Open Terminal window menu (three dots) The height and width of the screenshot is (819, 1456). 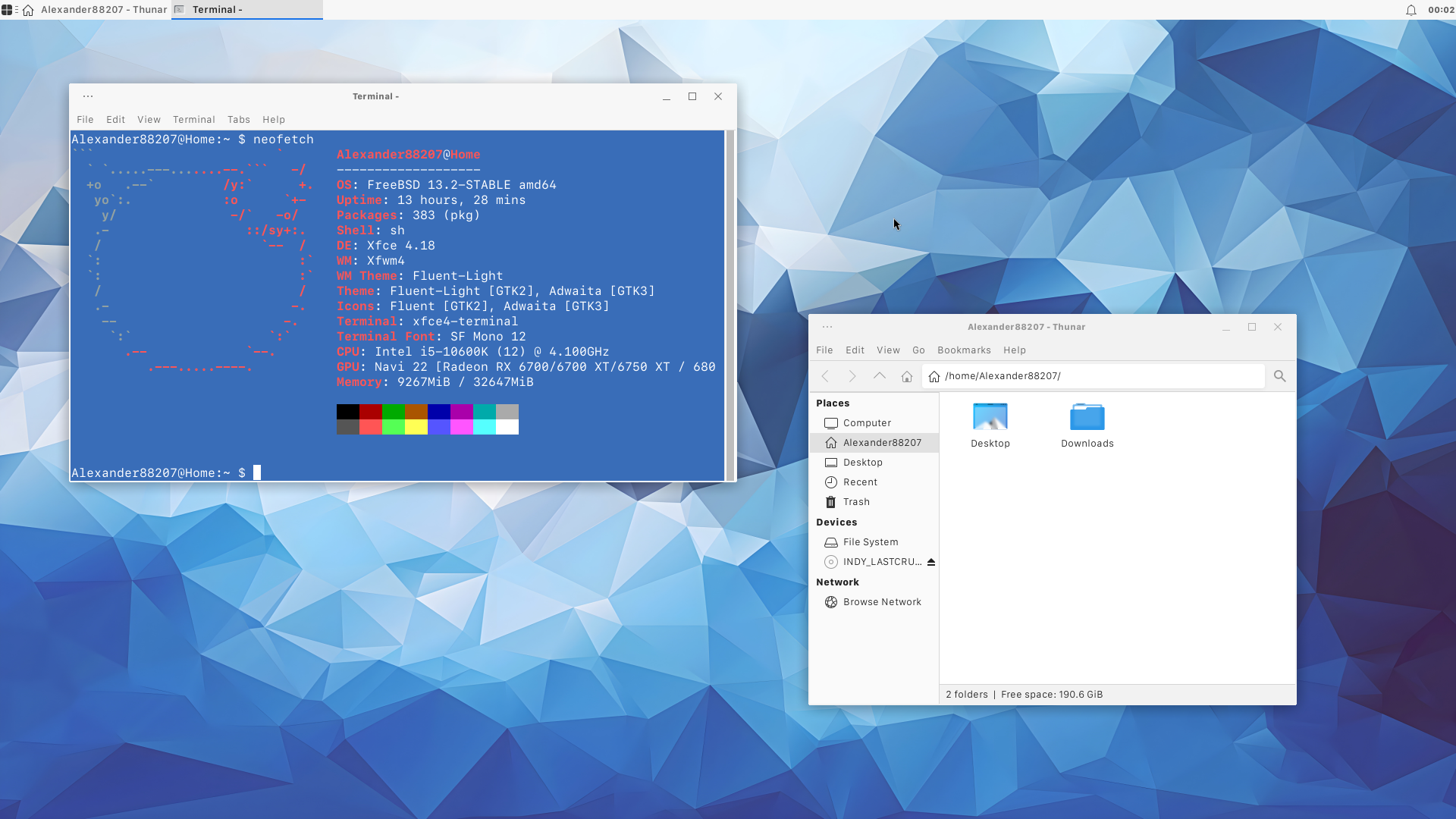pyautogui.click(x=88, y=96)
